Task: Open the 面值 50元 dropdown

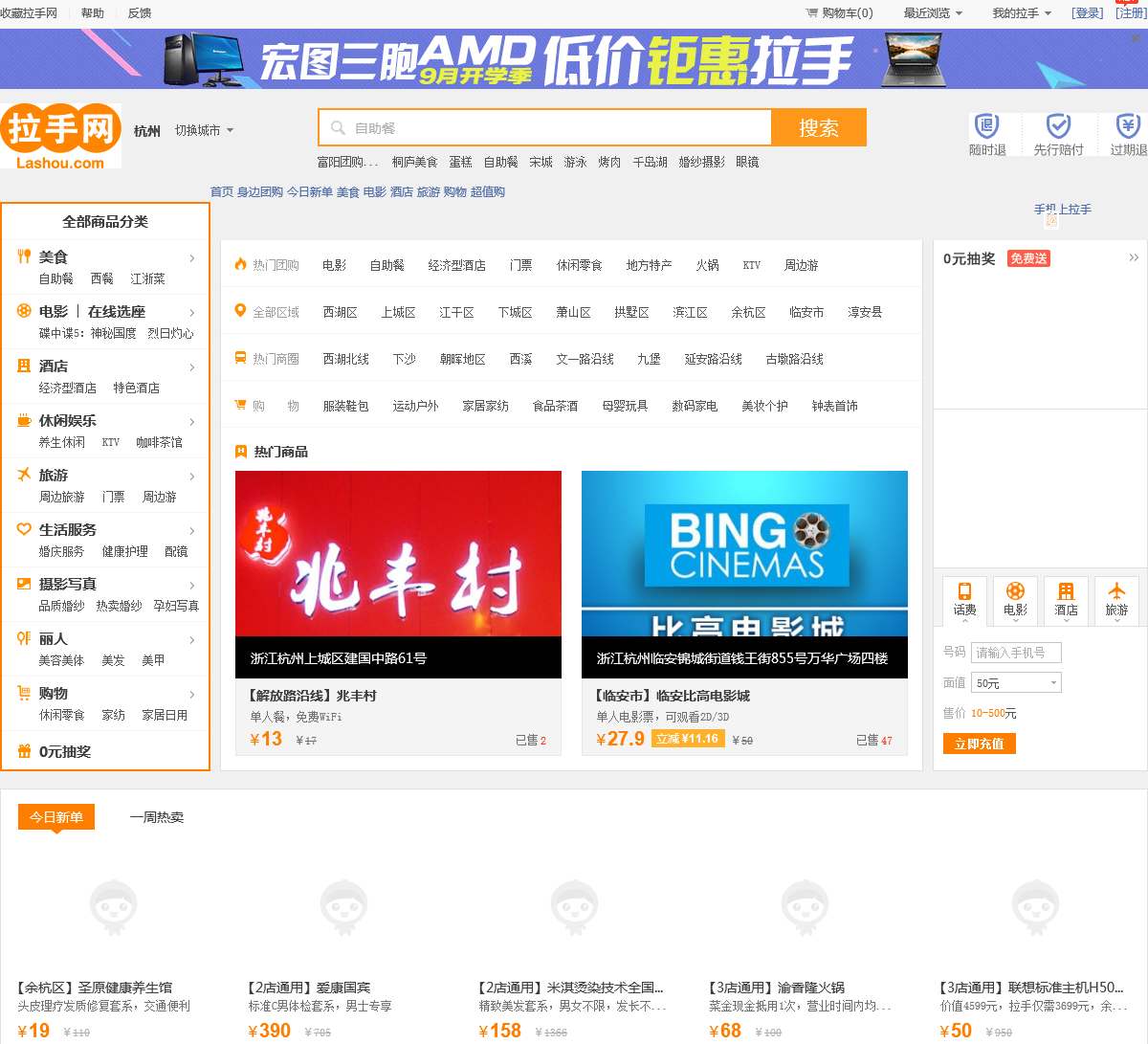Action: (x=1017, y=682)
